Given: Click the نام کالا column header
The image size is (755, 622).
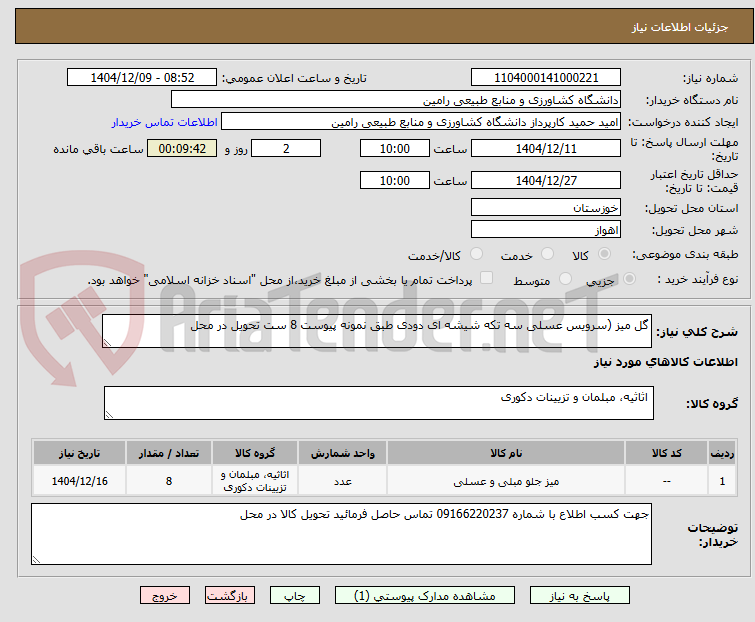Looking at the screenshot, I should click(506, 453).
